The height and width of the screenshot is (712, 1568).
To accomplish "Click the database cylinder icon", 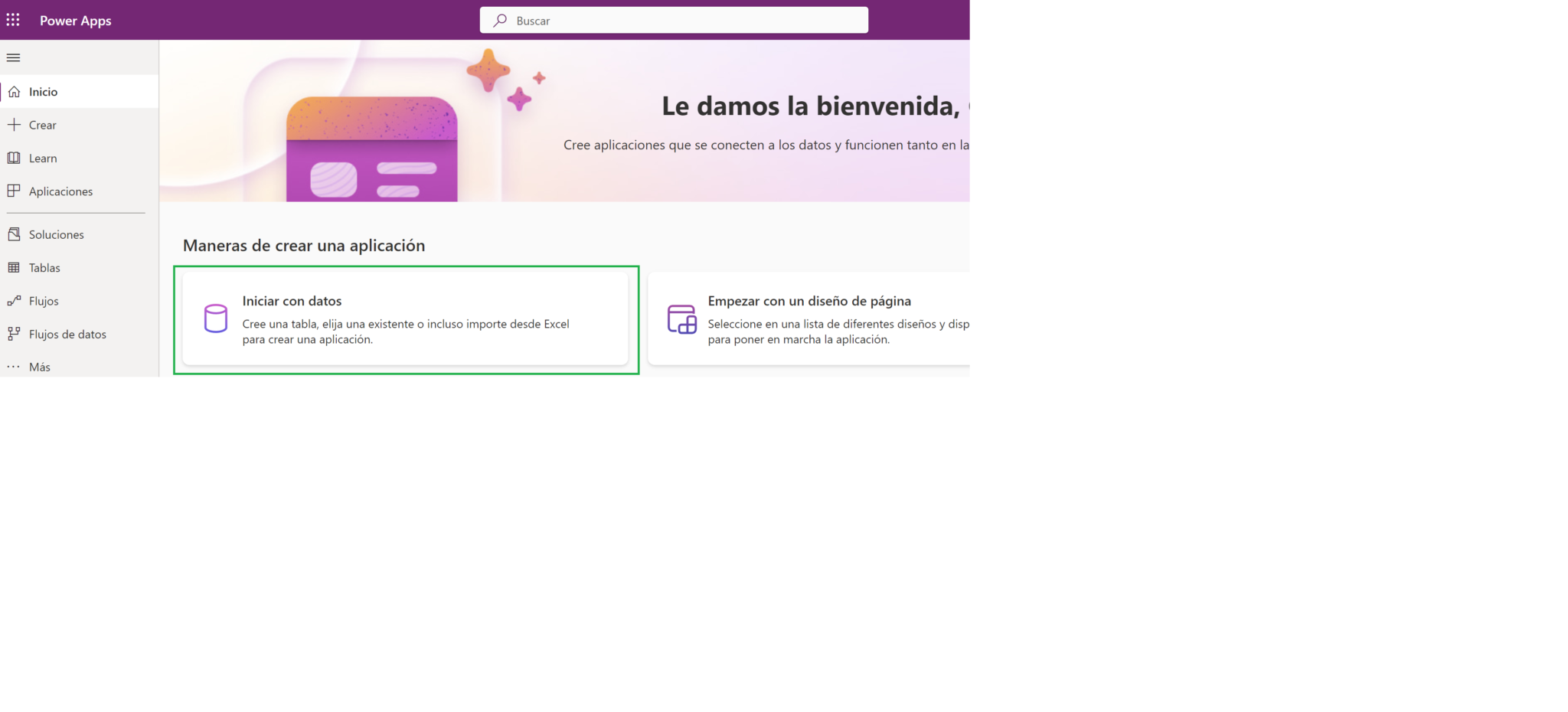I will pos(216,318).
